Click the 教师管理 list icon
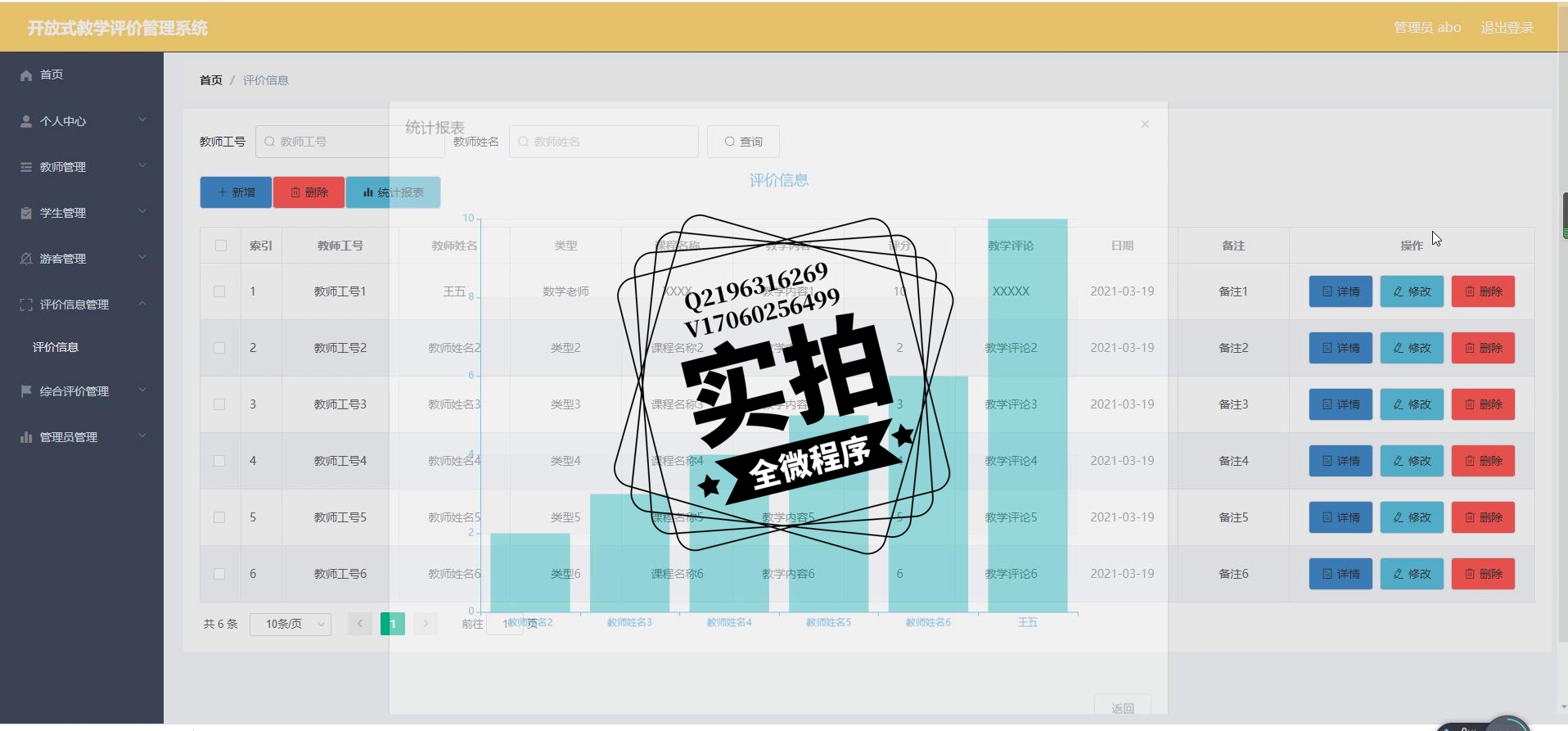Image resolution: width=1568 pixels, height=731 pixels. 26,167
